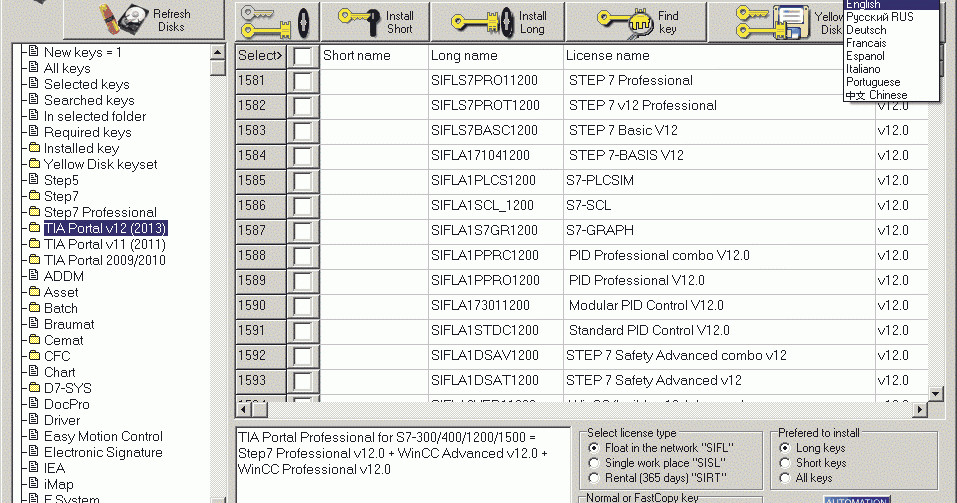Click the Step5 document icon

[x=34, y=179]
